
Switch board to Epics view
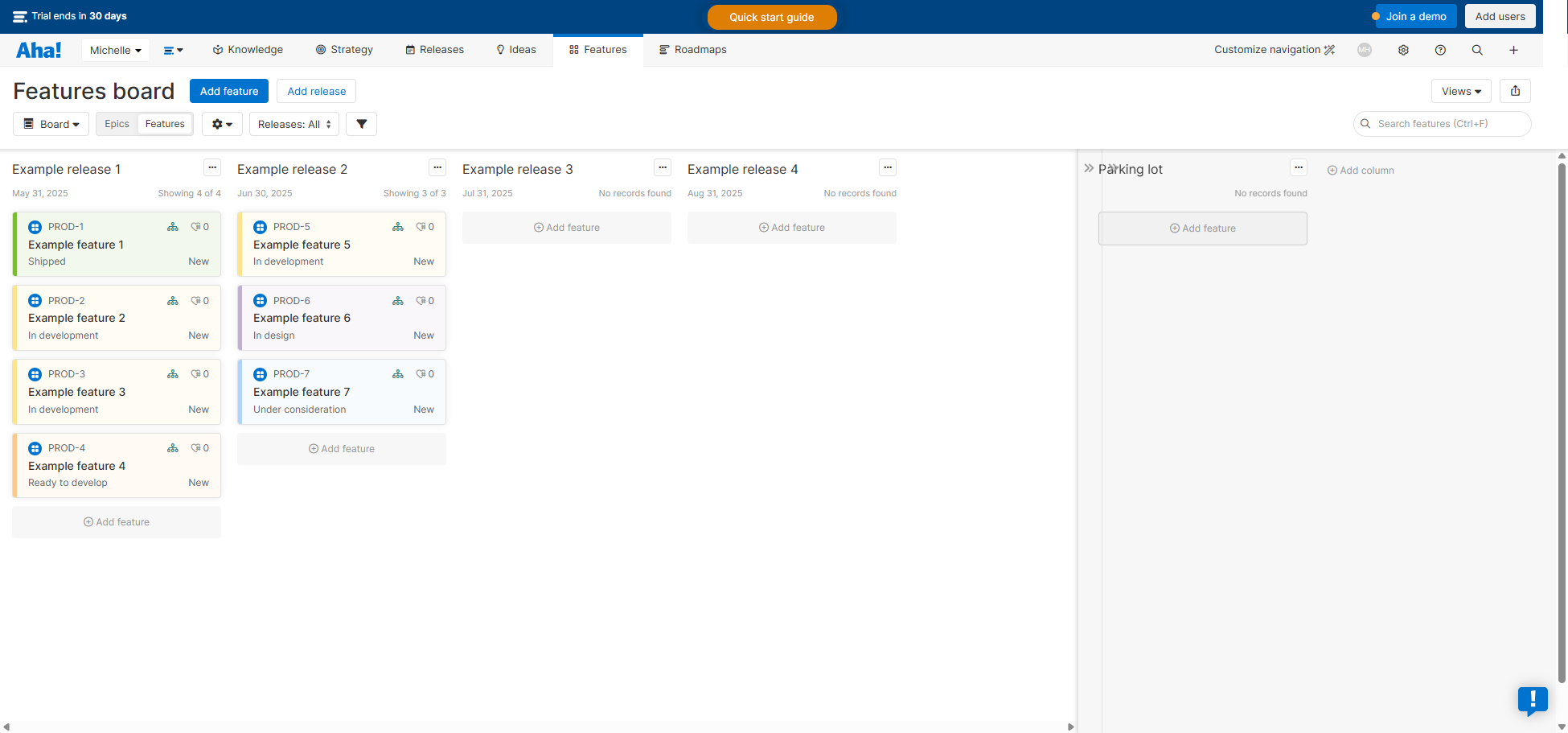click(x=117, y=124)
